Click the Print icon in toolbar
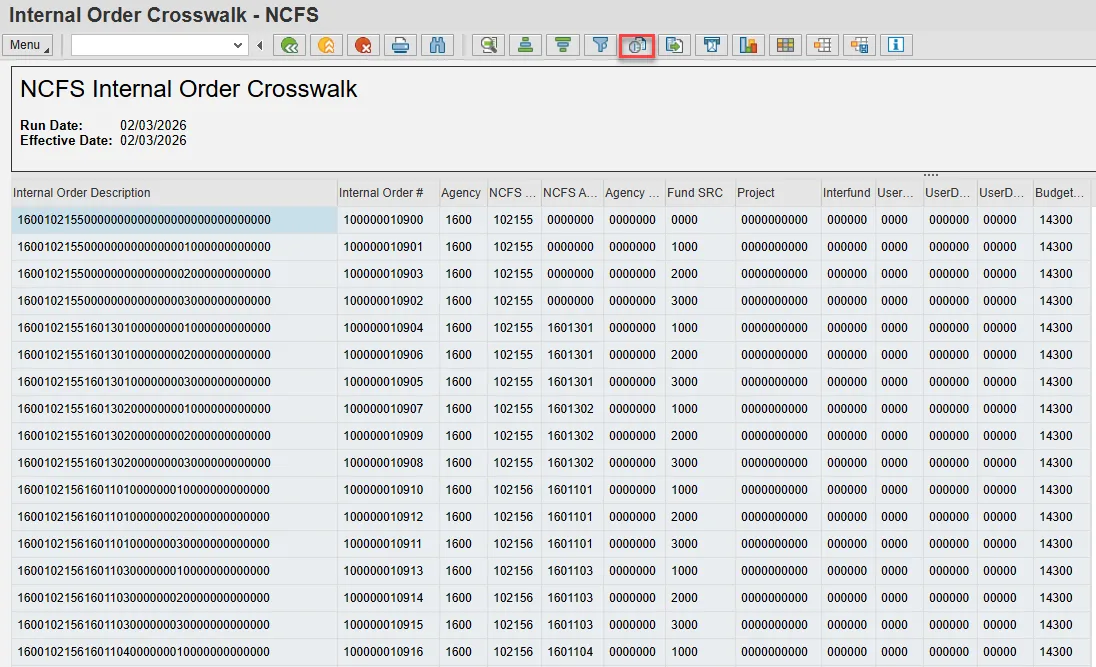1096x667 pixels. click(x=401, y=45)
